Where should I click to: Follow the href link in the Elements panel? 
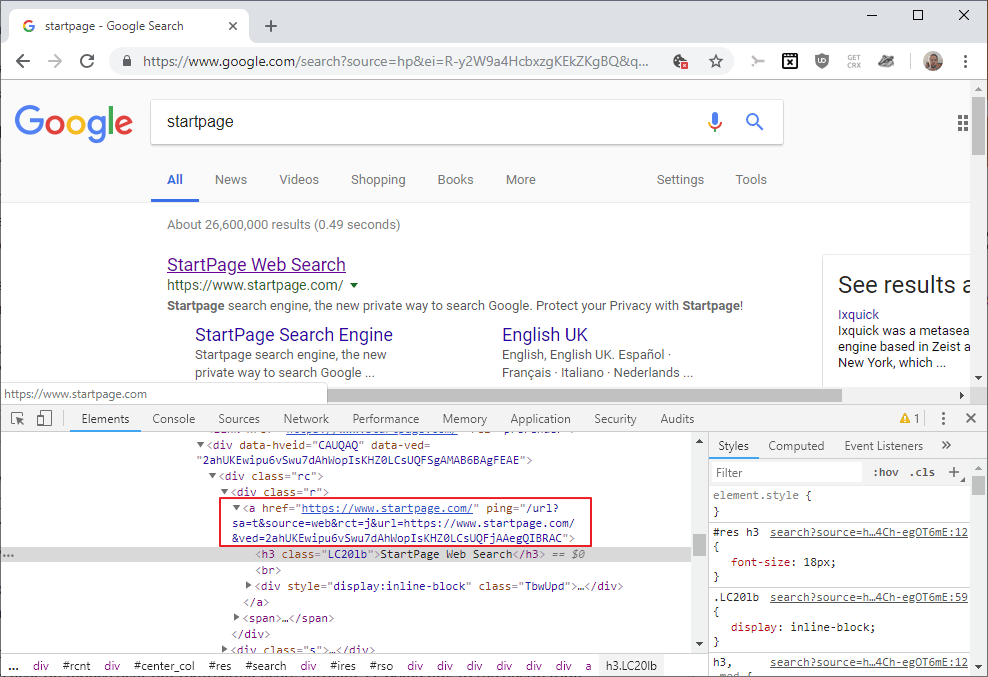click(387, 508)
